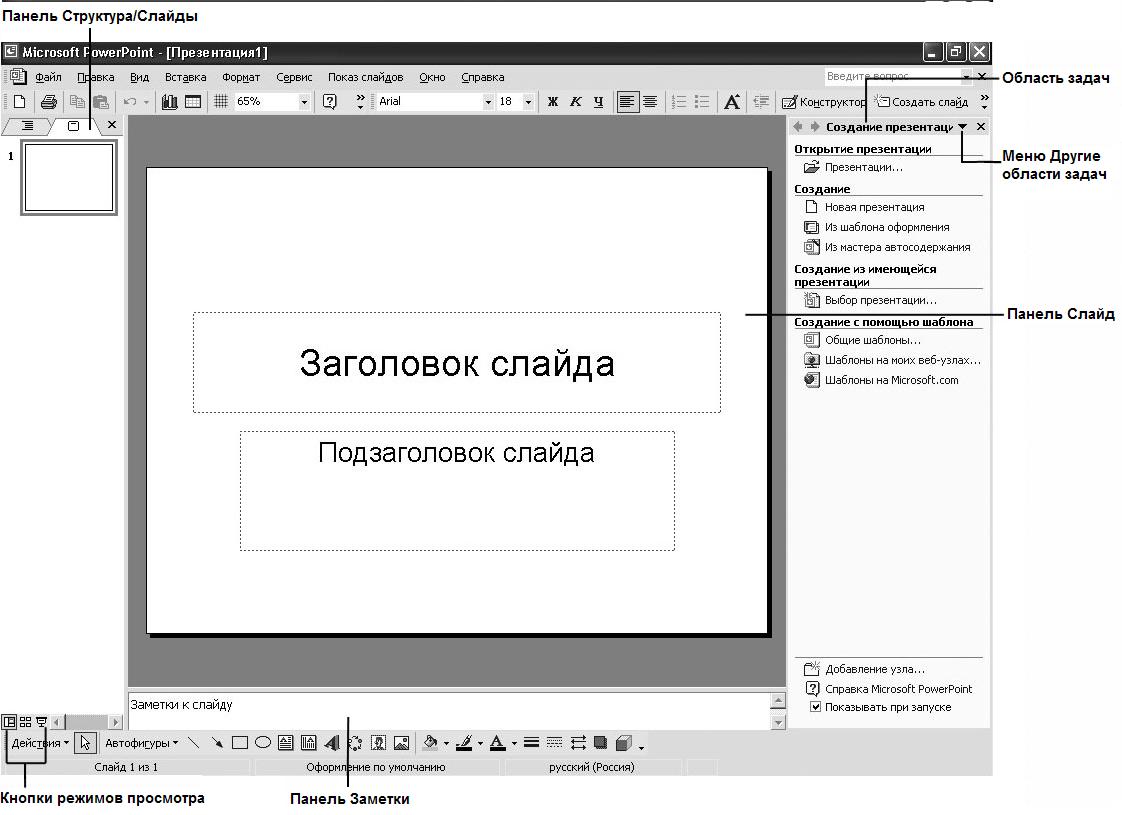The image size is (1122, 815).
Task: Insert Clip Art from drawing toolbar
Action: tap(378, 743)
